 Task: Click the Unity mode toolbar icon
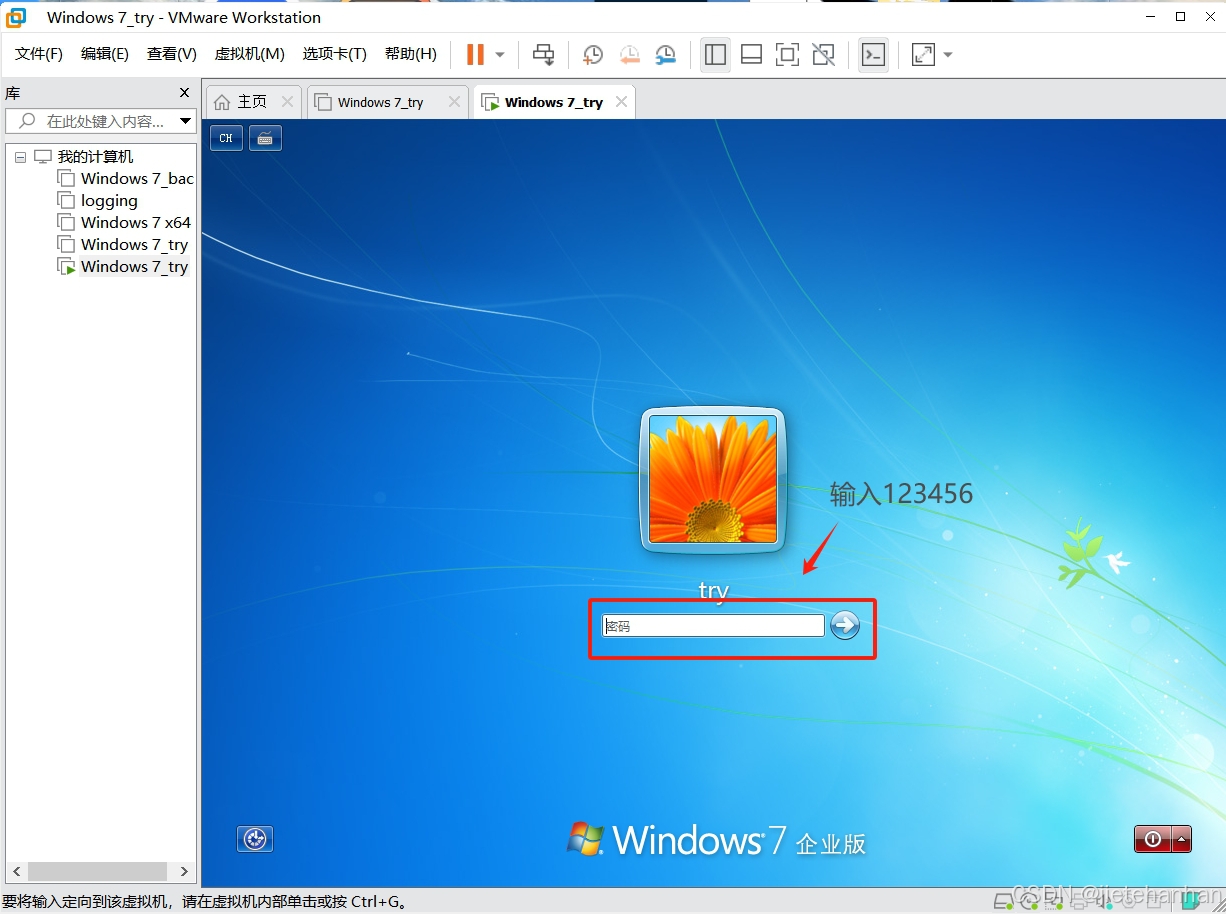[823, 54]
